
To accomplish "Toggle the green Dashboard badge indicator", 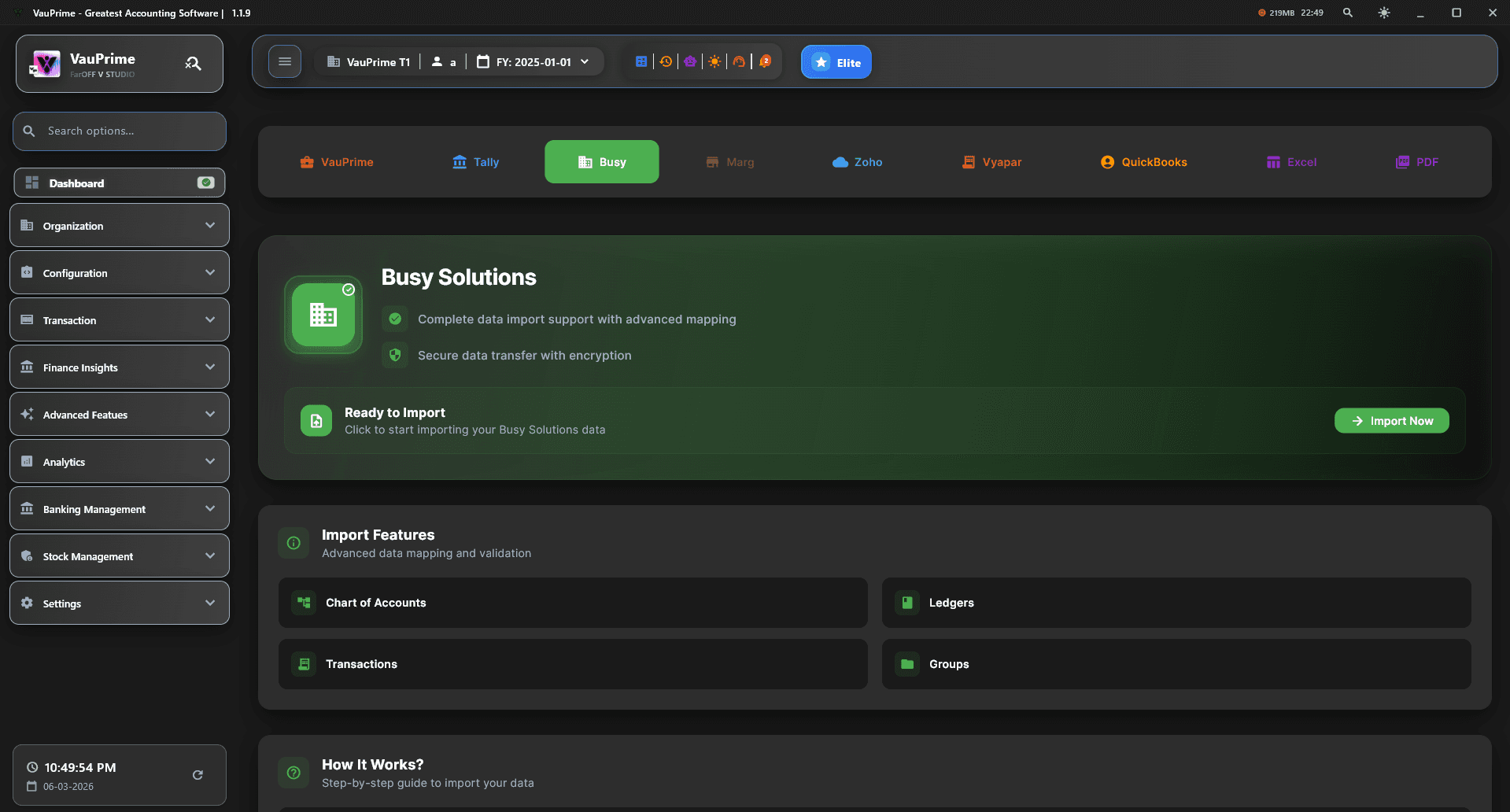I will pyautogui.click(x=205, y=183).
